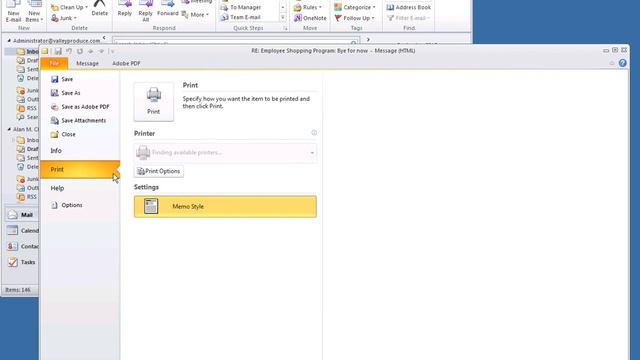Click the OneNote button in Move group

click(x=310, y=18)
